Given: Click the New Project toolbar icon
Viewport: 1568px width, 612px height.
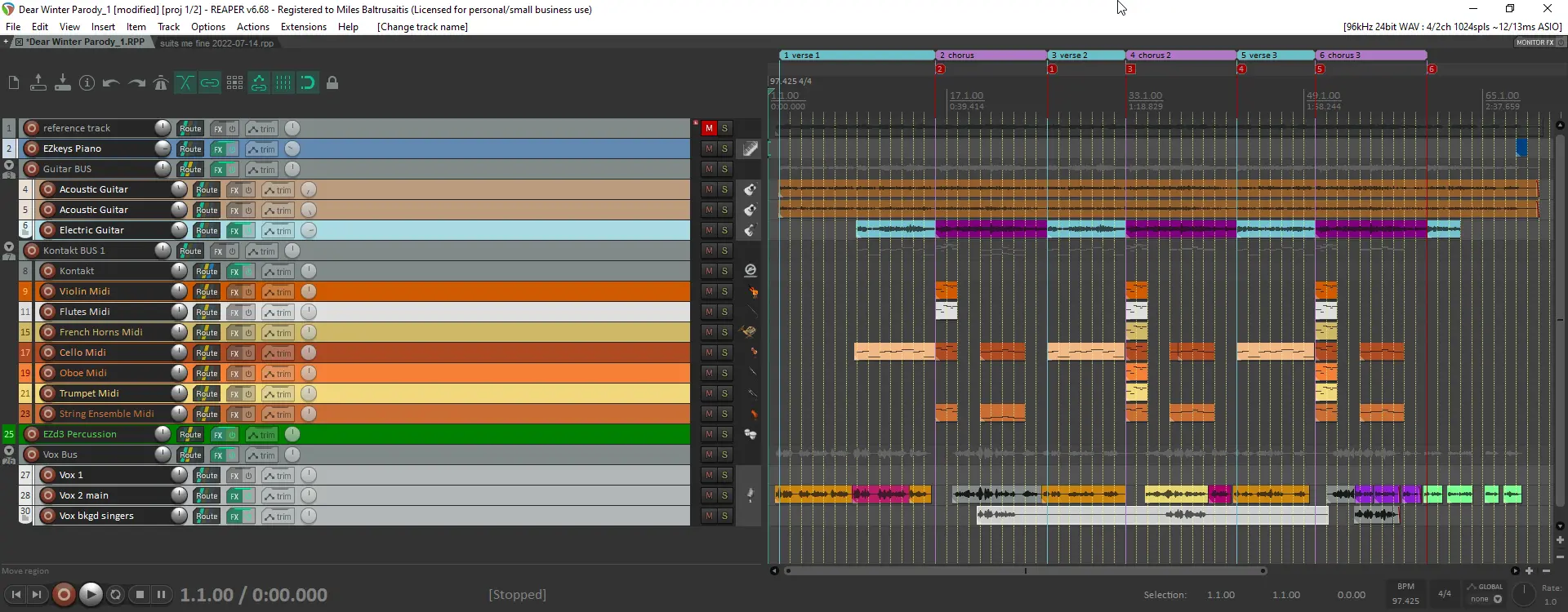Looking at the screenshot, I should click(x=14, y=83).
